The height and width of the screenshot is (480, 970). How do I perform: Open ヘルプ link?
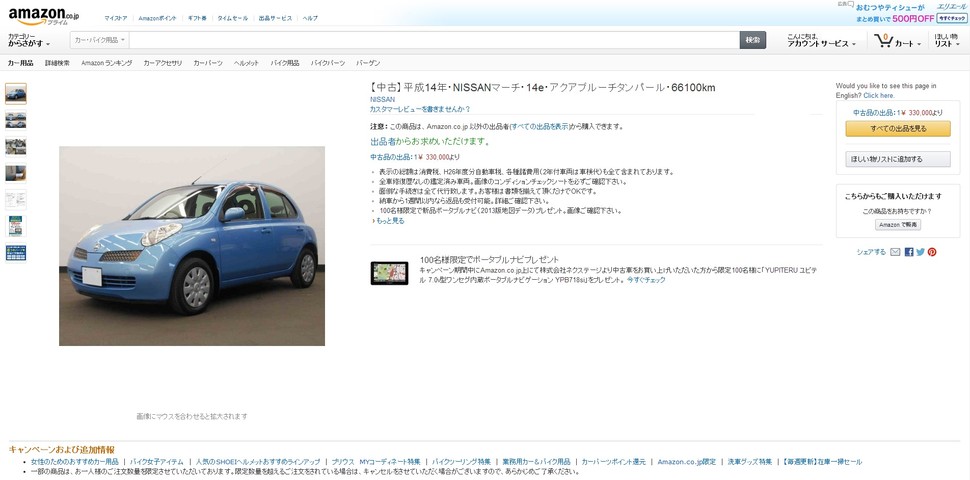point(310,19)
